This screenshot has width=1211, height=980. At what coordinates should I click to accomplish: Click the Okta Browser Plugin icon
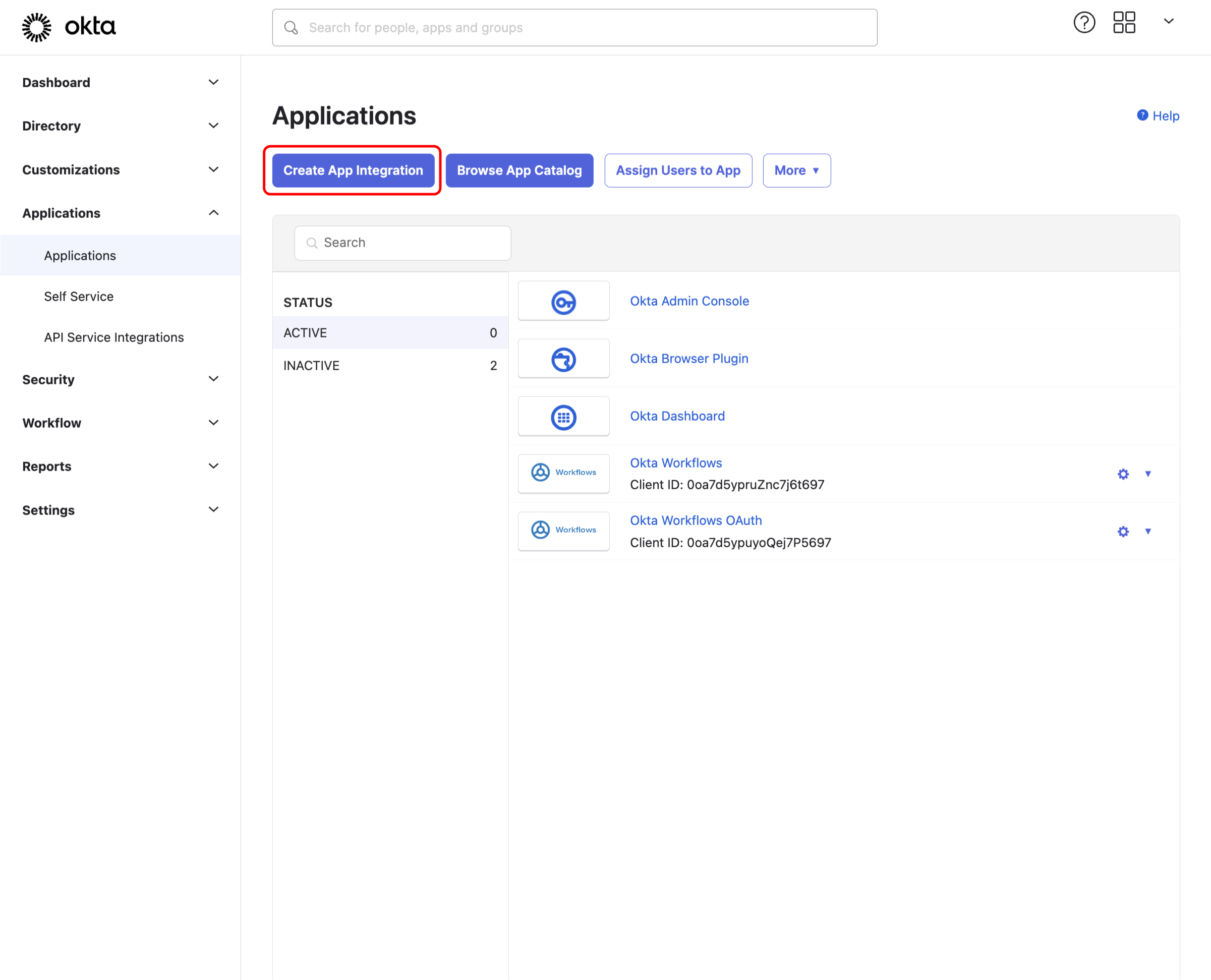tap(563, 360)
